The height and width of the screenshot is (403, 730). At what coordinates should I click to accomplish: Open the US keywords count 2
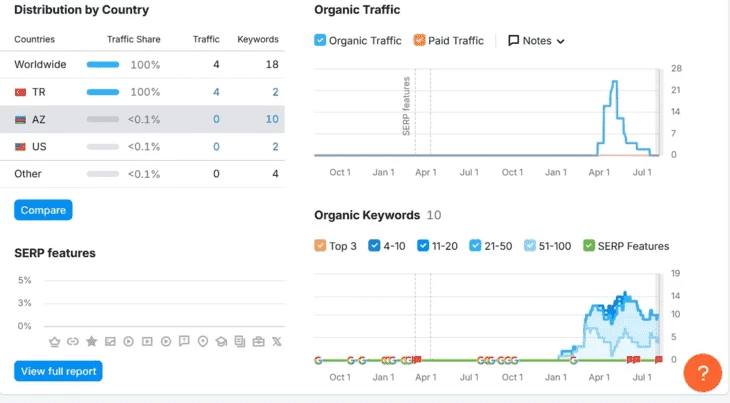pos(275,147)
